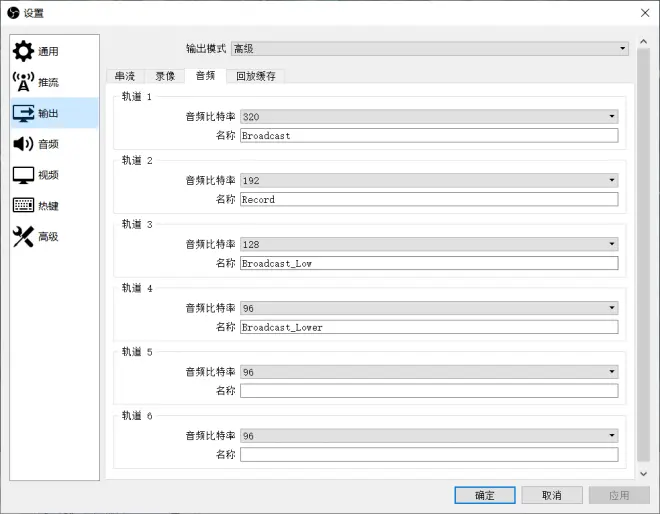The width and height of the screenshot is (660, 514).
Task: Click the 高级 advanced tools icon
Action: coord(23,237)
